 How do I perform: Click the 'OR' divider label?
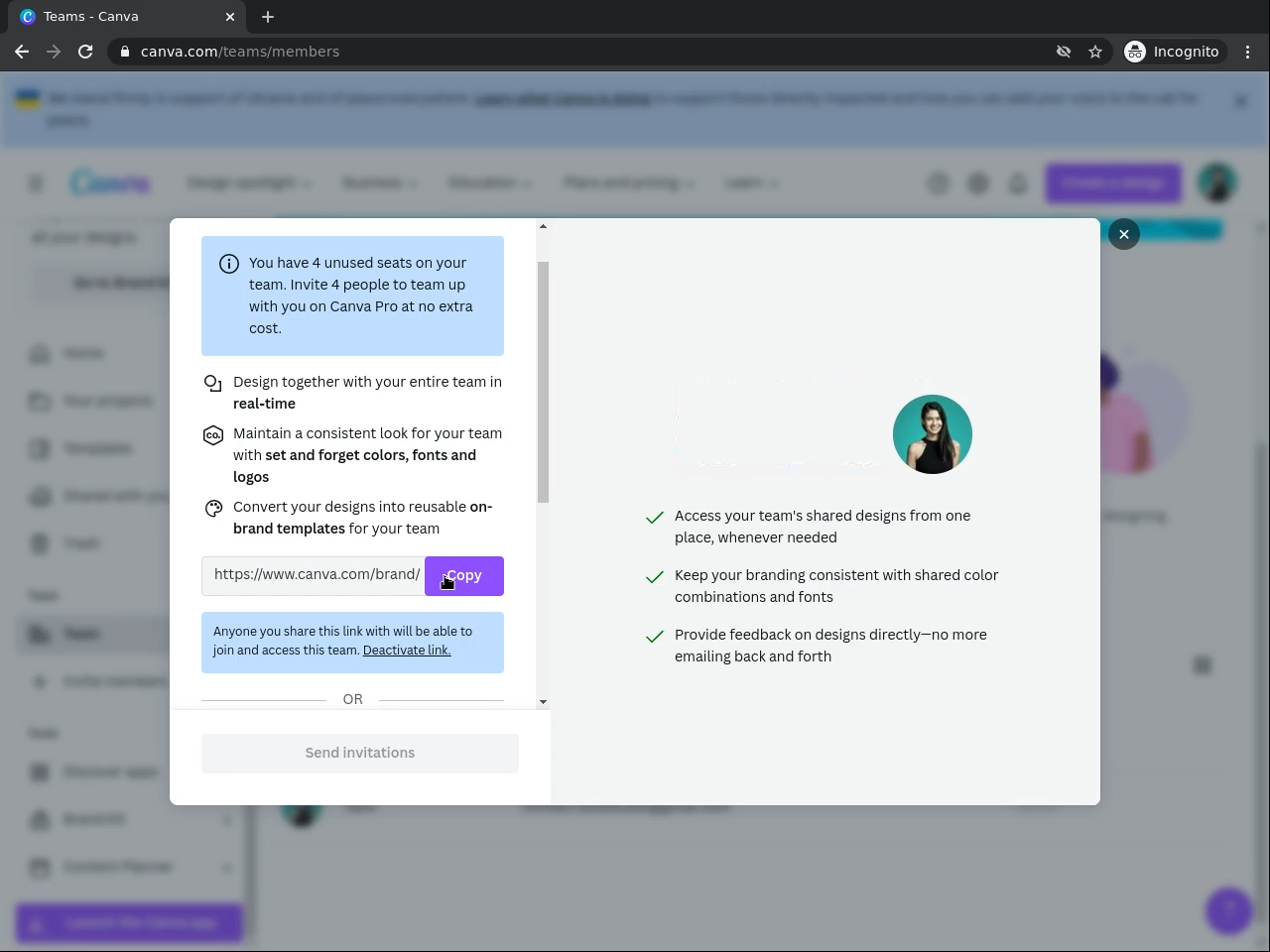click(353, 700)
